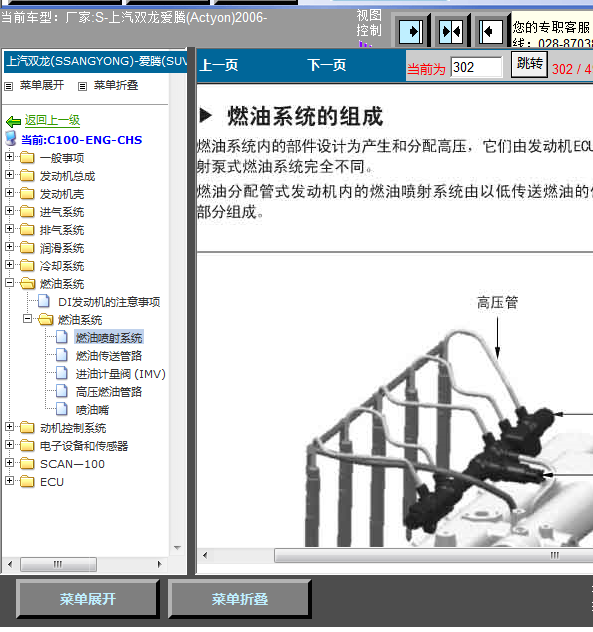Click the top 菜单折叠 label
The image size is (593, 632).
coord(116,85)
